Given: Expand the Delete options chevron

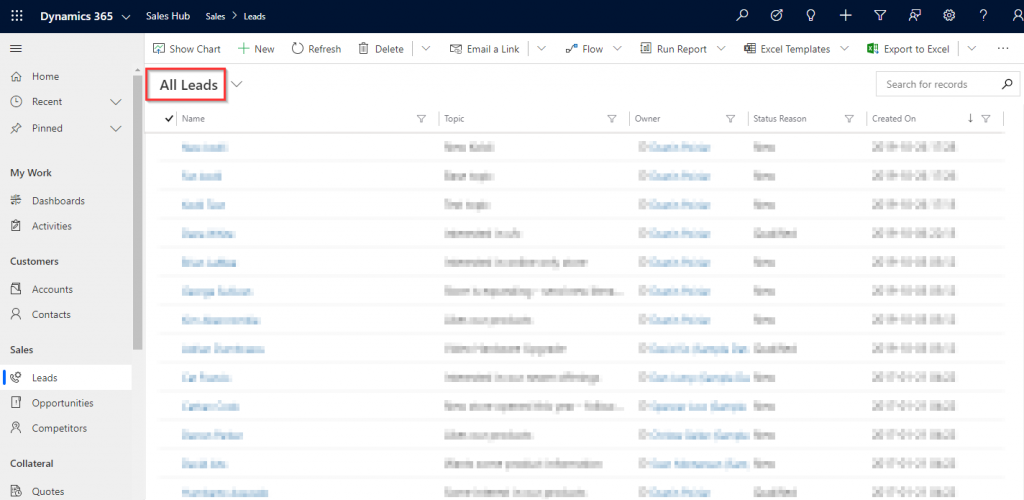Looking at the screenshot, I should click(x=425, y=49).
